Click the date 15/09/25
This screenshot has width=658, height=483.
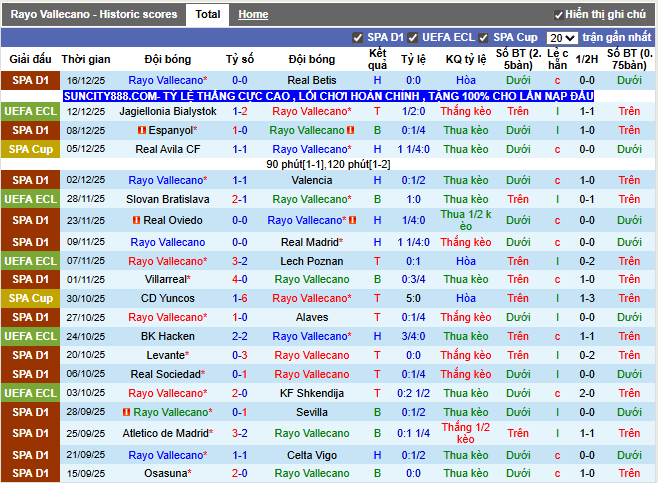(x=86, y=473)
